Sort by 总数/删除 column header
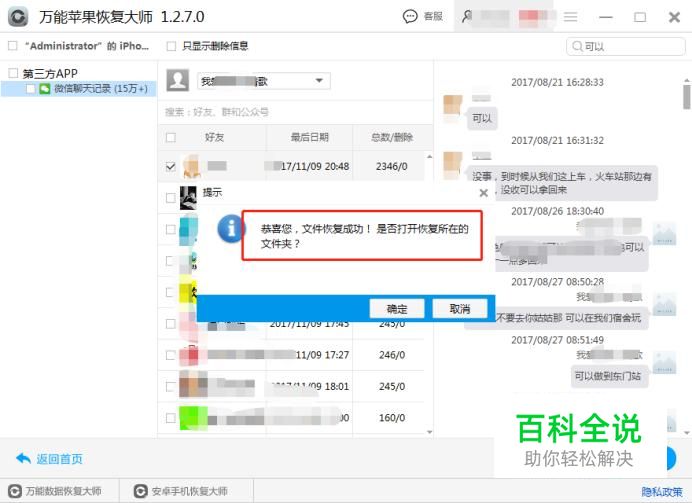 391,137
